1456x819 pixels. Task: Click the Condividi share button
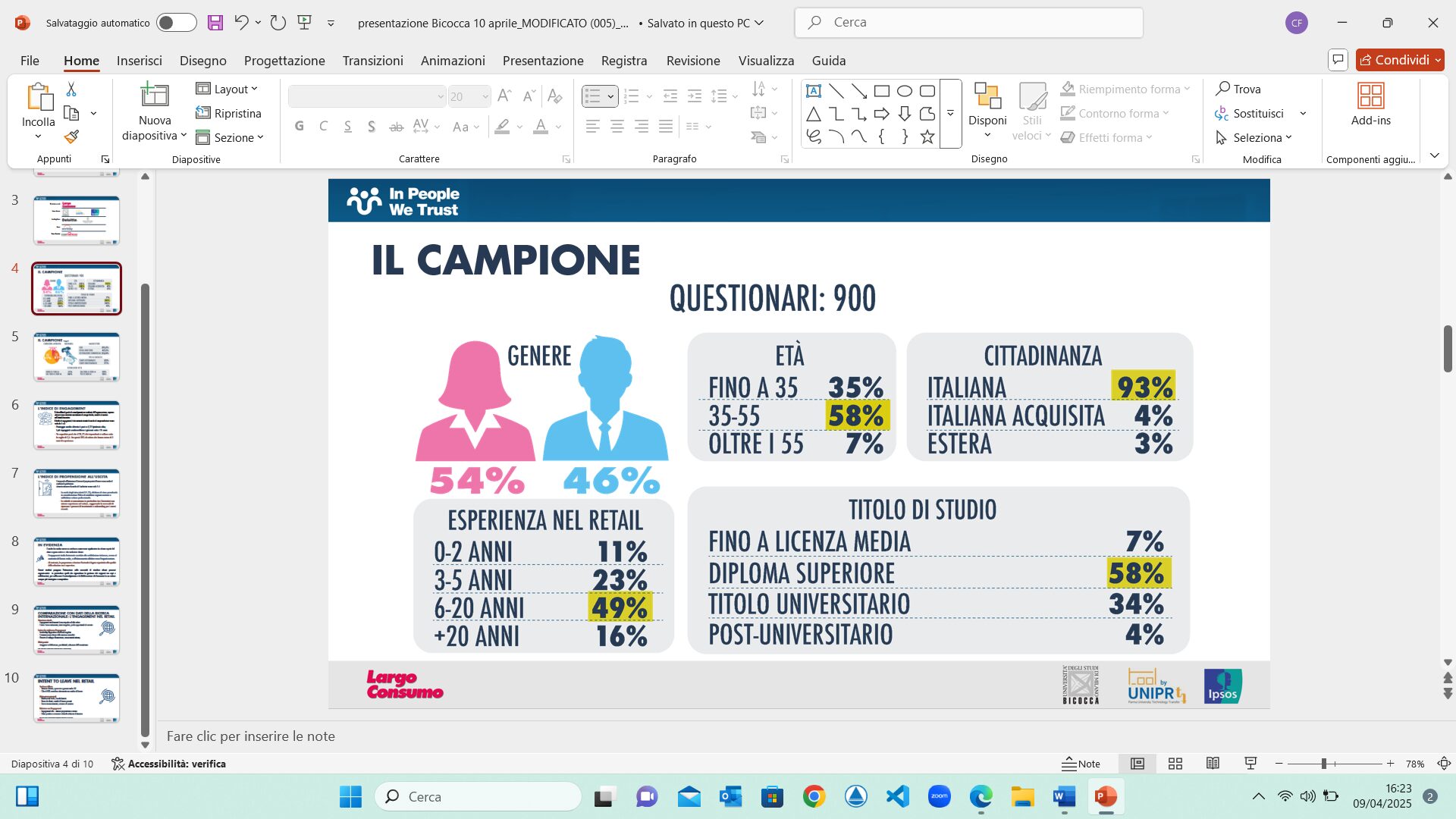pos(1400,60)
